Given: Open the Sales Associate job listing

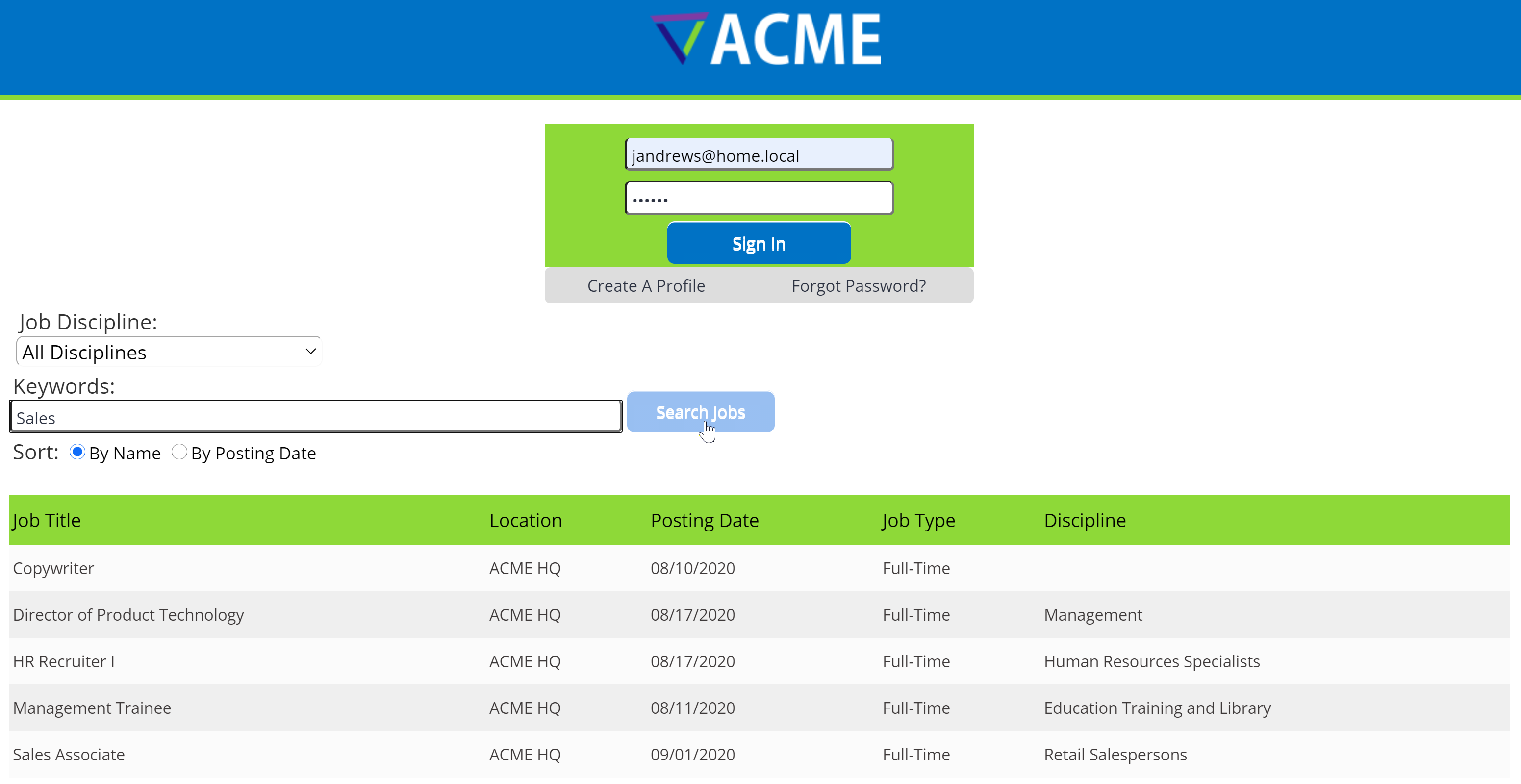Looking at the screenshot, I should tap(69, 755).
